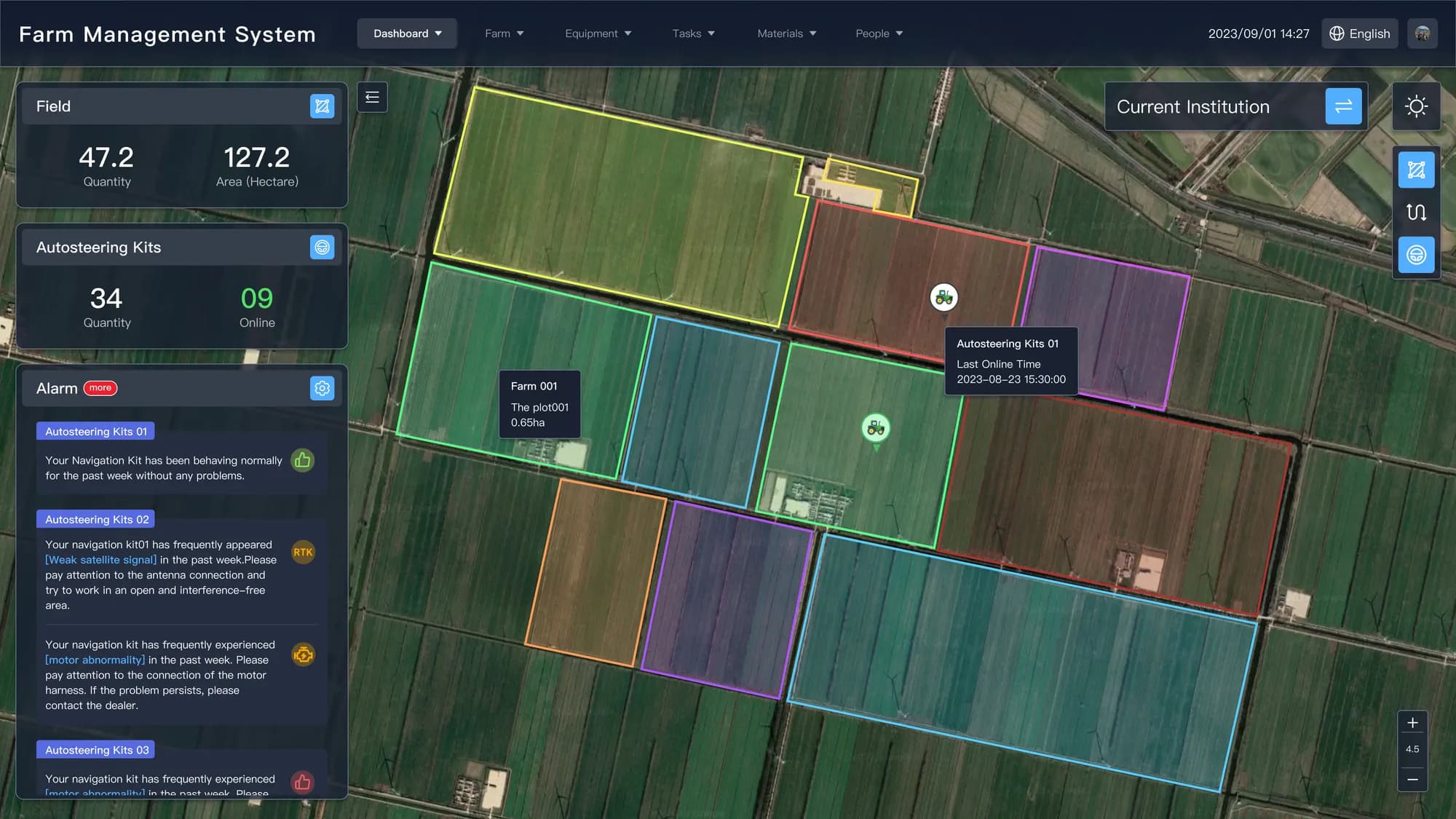Viewport: 1456px width, 819px height.
Task: Toggle field boundary layer on map toolbar
Action: (1416, 170)
